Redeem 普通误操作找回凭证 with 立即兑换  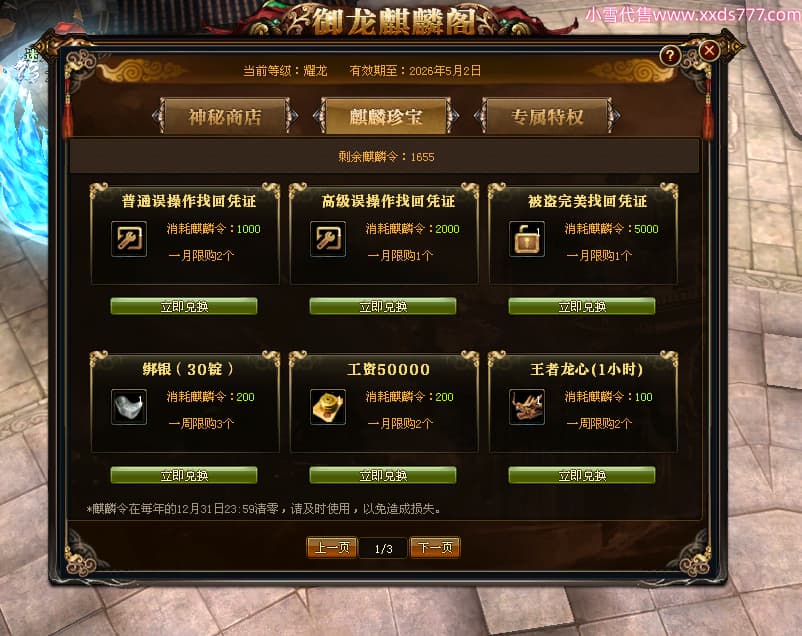click(x=184, y=306)
